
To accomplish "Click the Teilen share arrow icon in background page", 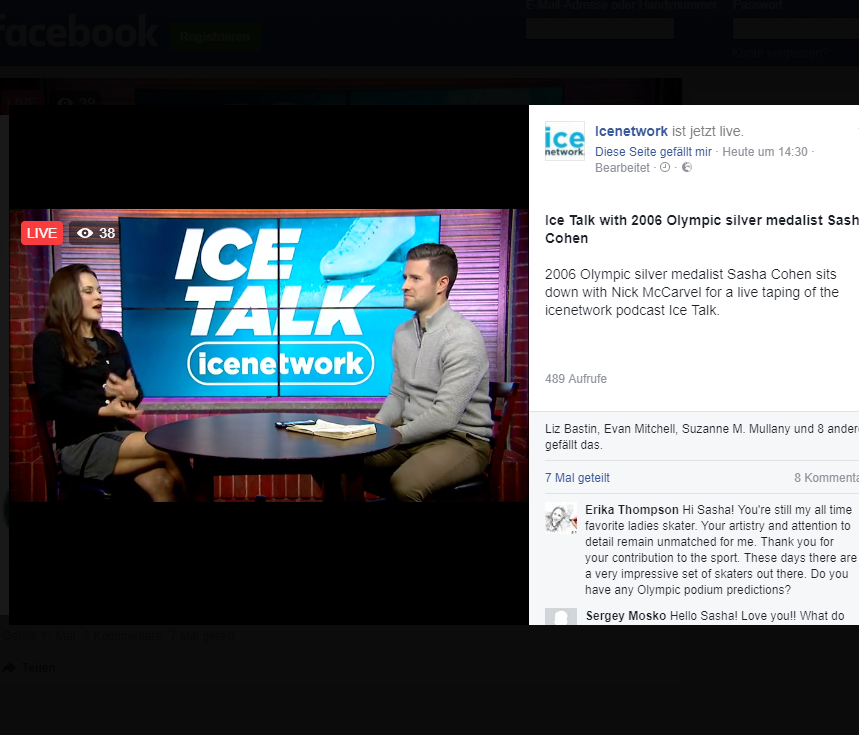I will (x=8, y=668).
